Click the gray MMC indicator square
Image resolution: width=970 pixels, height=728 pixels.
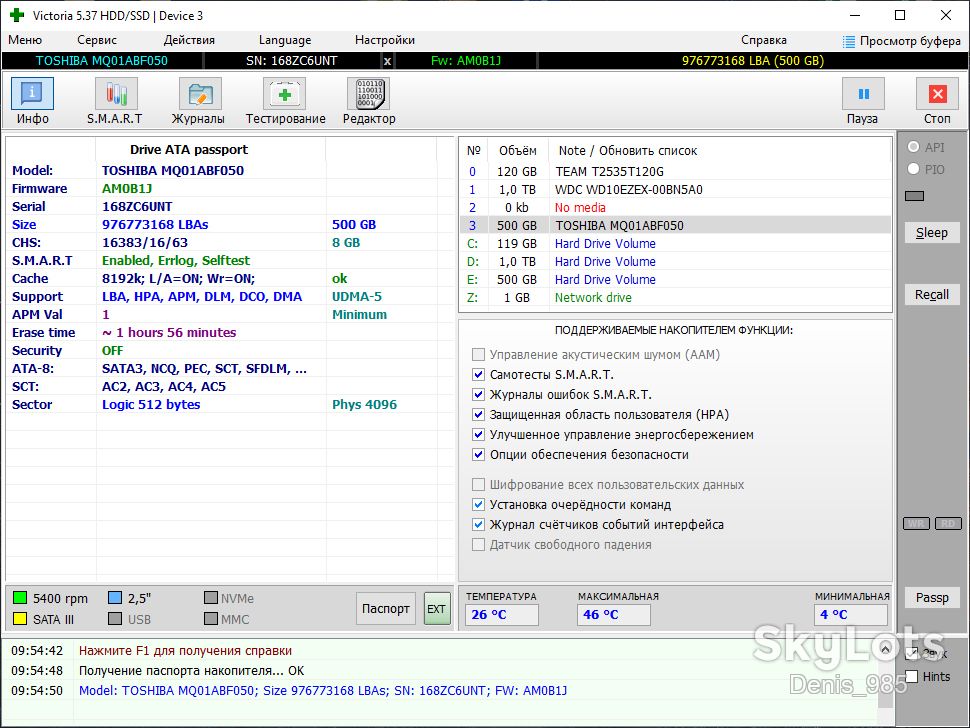click(x=211, y=619)
